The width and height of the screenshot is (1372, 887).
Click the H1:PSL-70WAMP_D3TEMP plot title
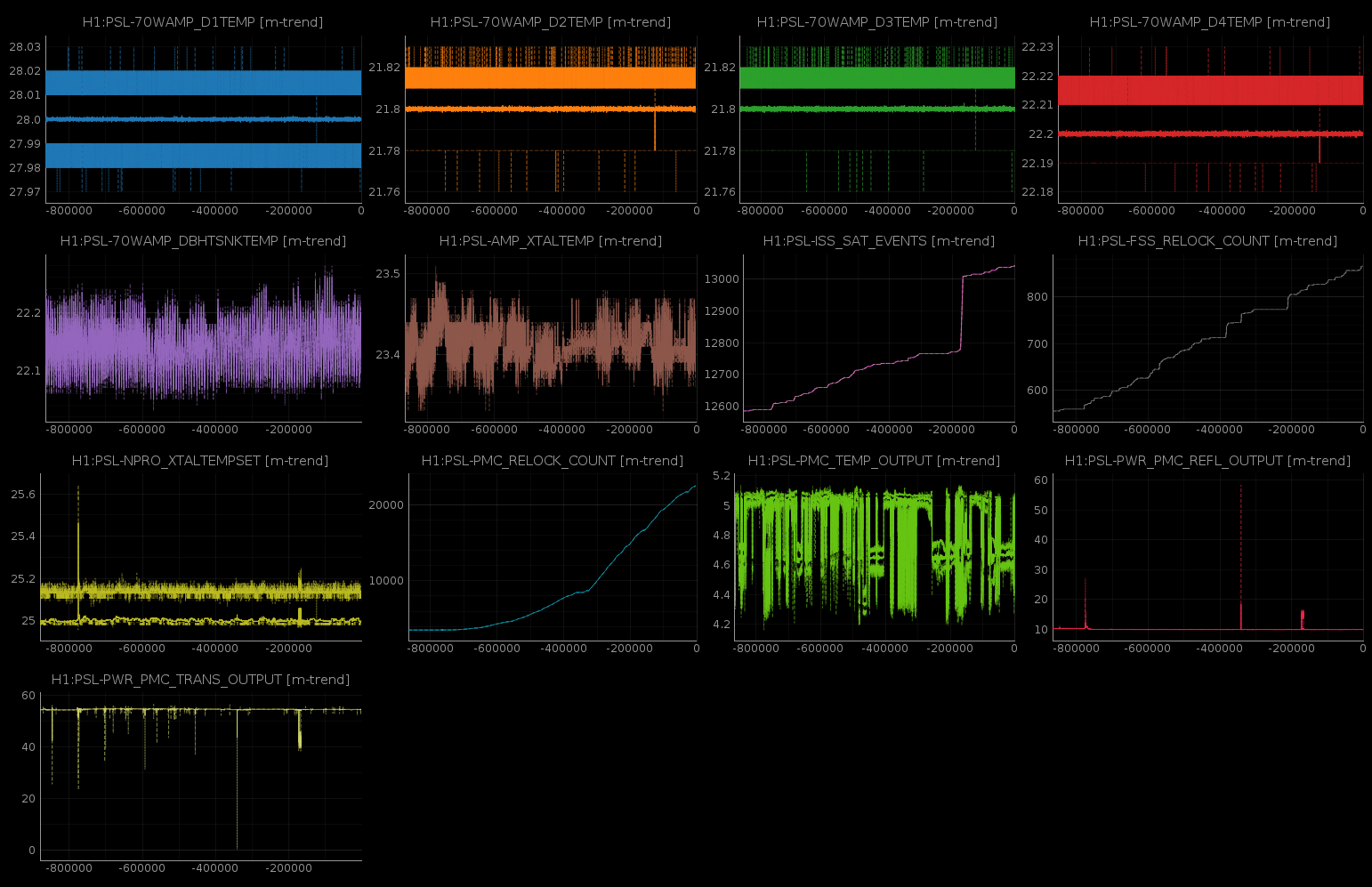coord(877,22)
